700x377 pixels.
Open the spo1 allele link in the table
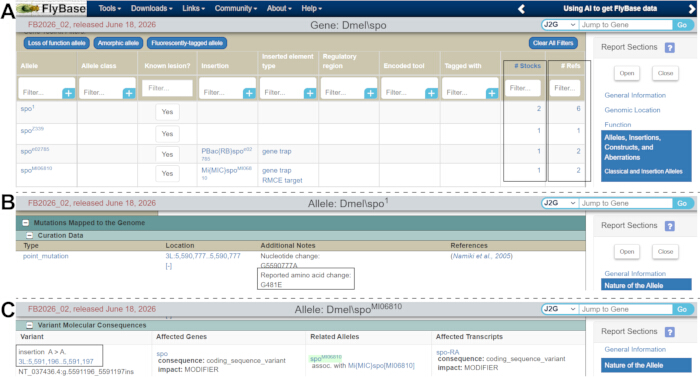[27, 108]
